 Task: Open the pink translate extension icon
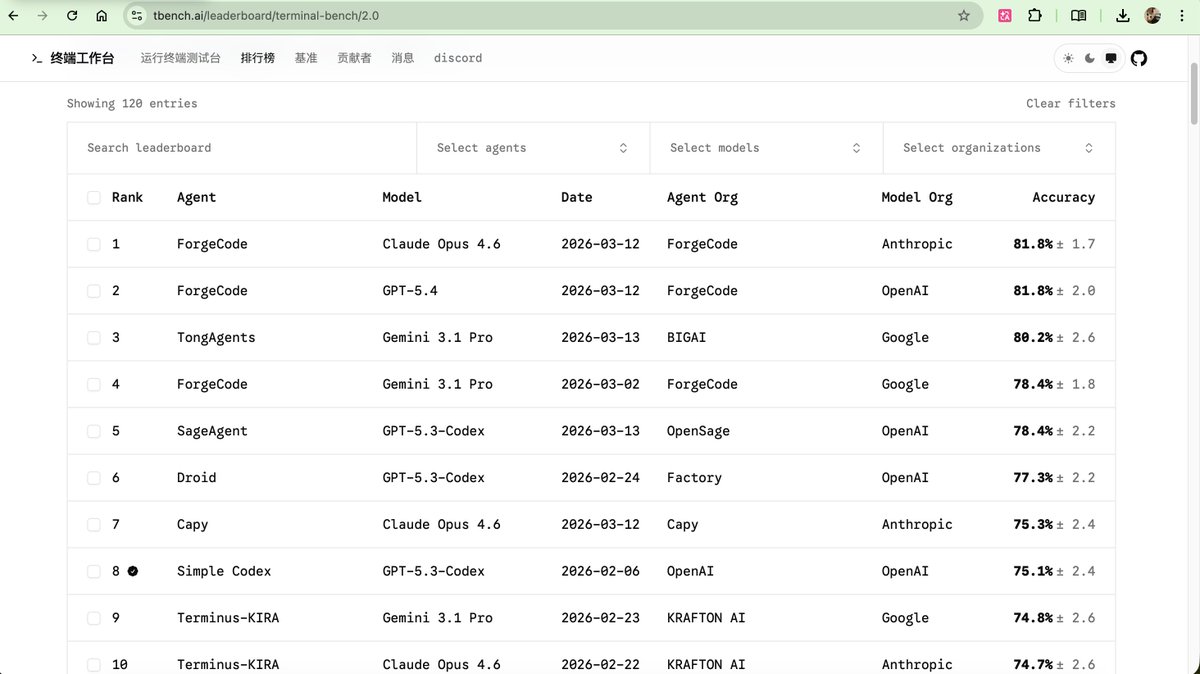tap(1005, 16)
